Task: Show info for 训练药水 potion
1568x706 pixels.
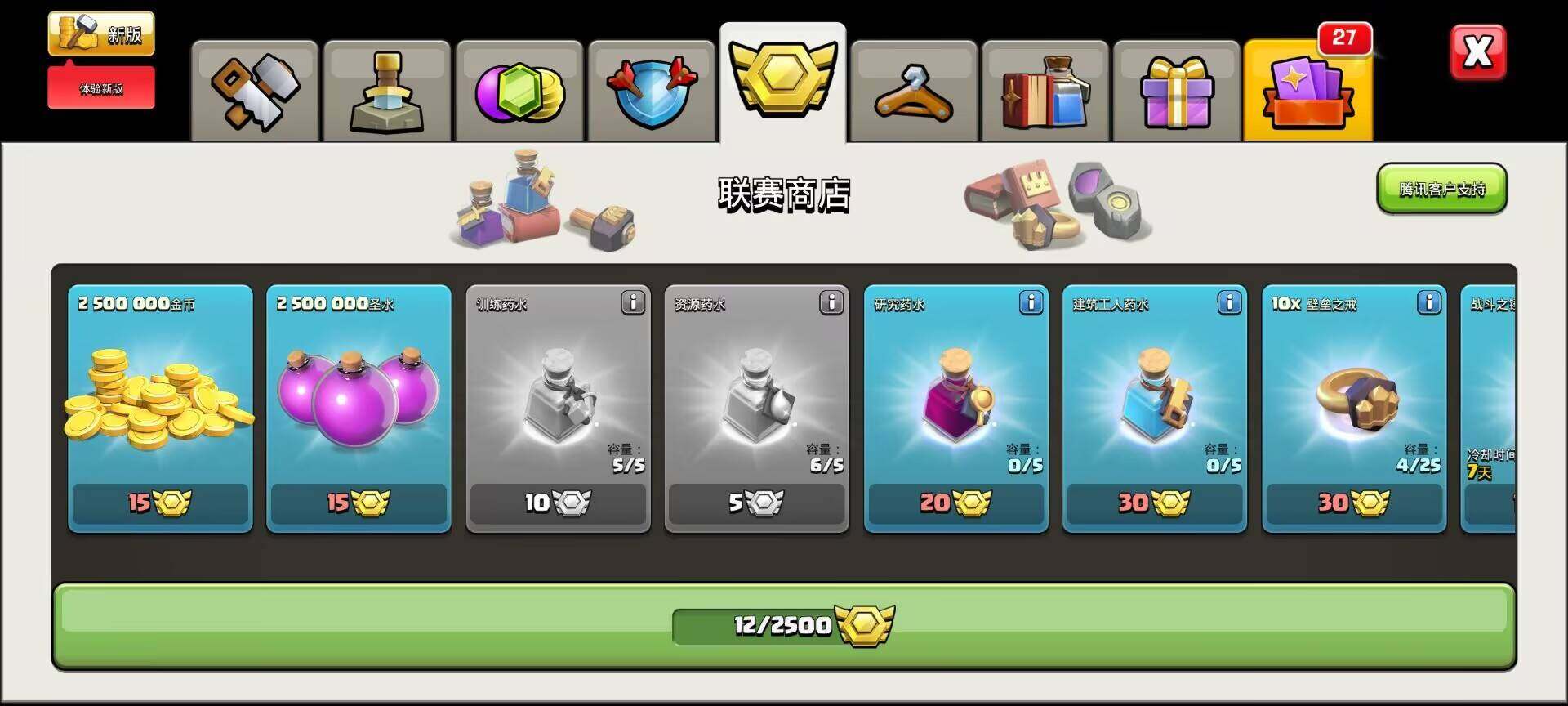Action: 633,303
